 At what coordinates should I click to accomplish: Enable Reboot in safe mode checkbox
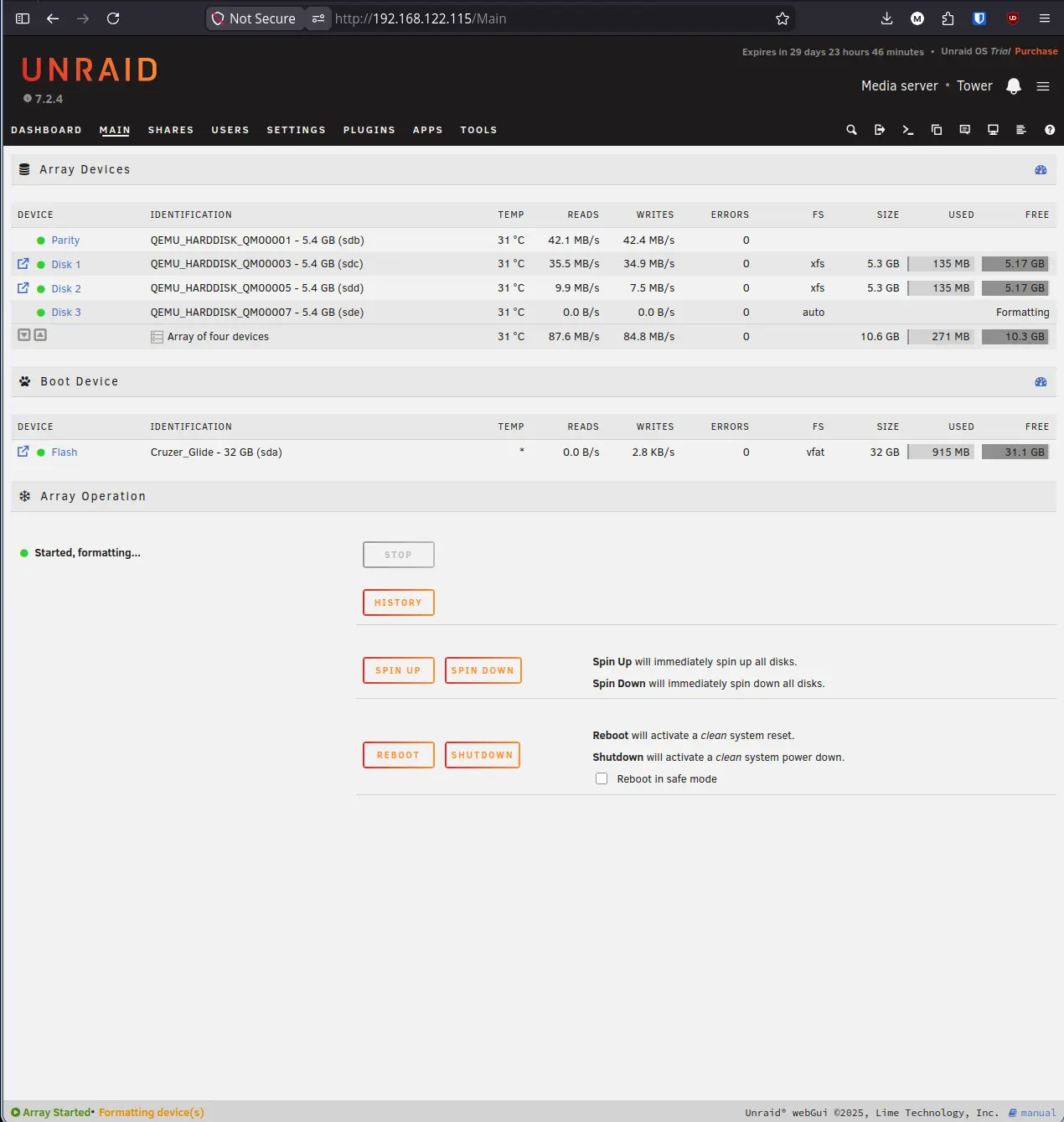602,778
